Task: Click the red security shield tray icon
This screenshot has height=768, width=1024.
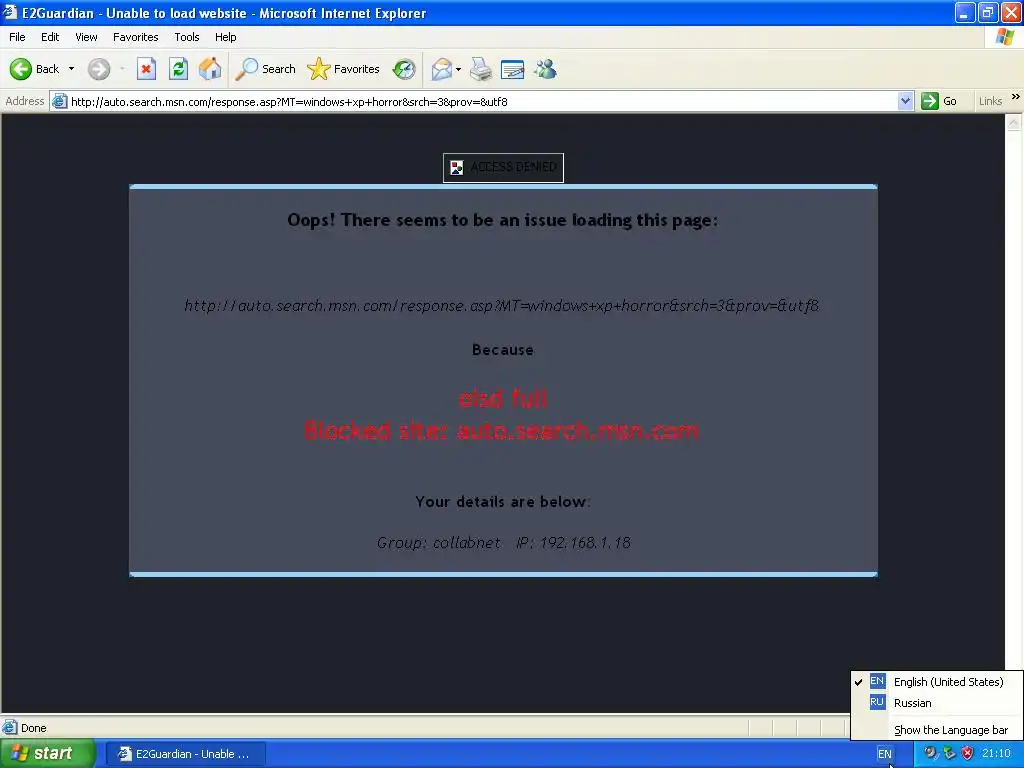Action: (967, 754)
